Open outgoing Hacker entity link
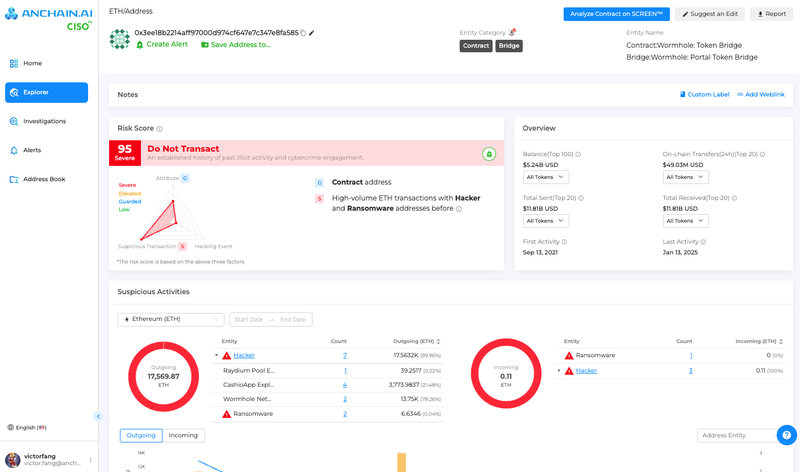The height and width of the screenshot is (472, 800). tap(244, 356)
